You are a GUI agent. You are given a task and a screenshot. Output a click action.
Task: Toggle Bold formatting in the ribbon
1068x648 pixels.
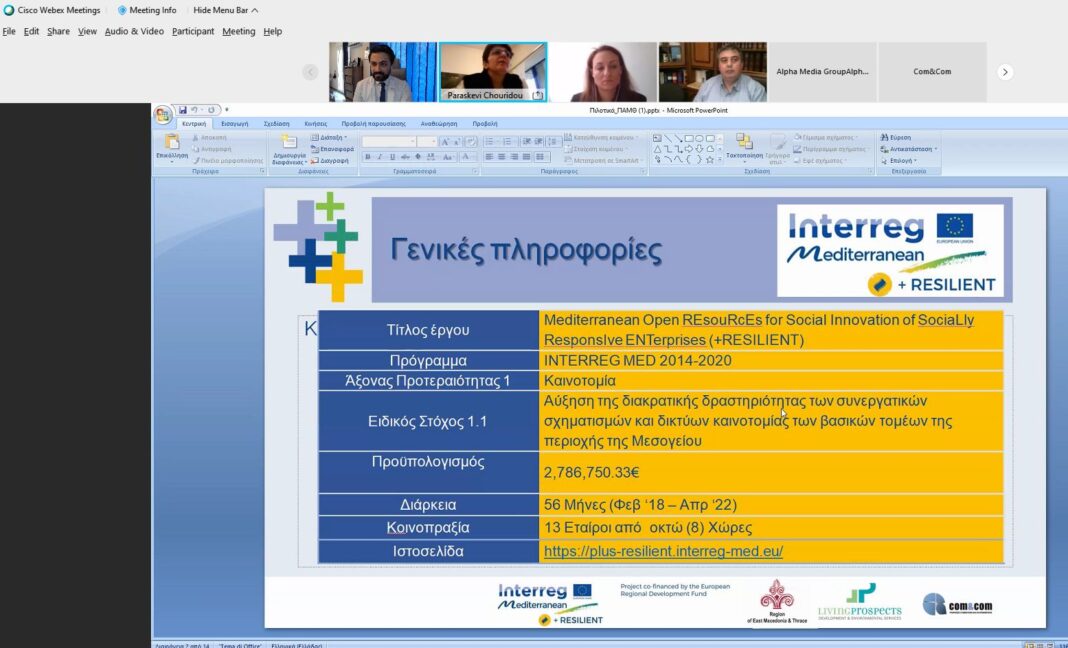[367, 157]
